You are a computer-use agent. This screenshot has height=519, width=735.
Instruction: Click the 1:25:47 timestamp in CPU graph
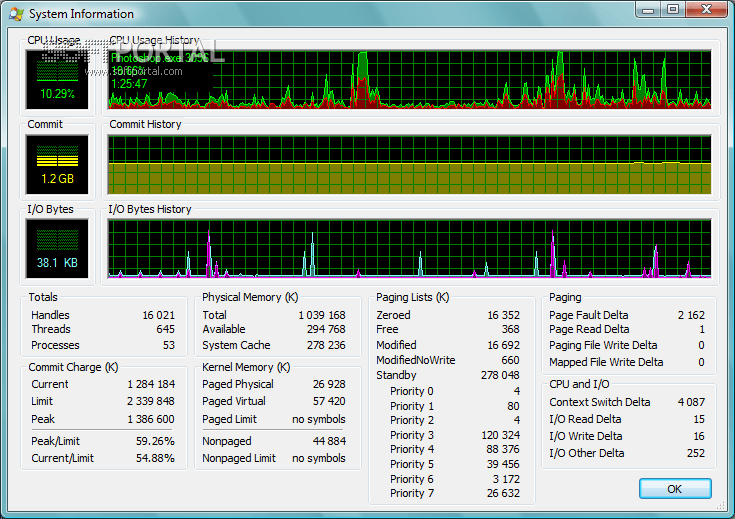pyautogui.click(x=129, y=84)
